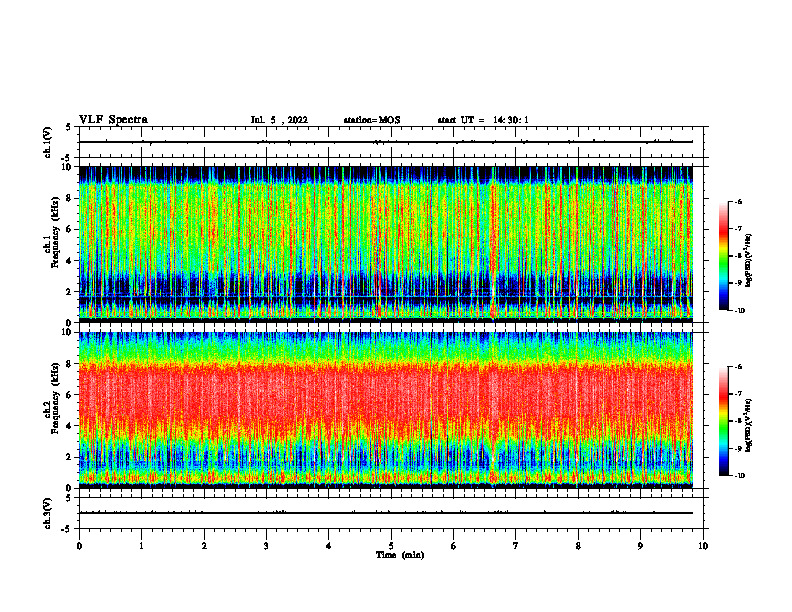792x612 pixels.
Task: Click the ch.1 colorbar log(PSD) unit label
Action: (x=749, y=261)
